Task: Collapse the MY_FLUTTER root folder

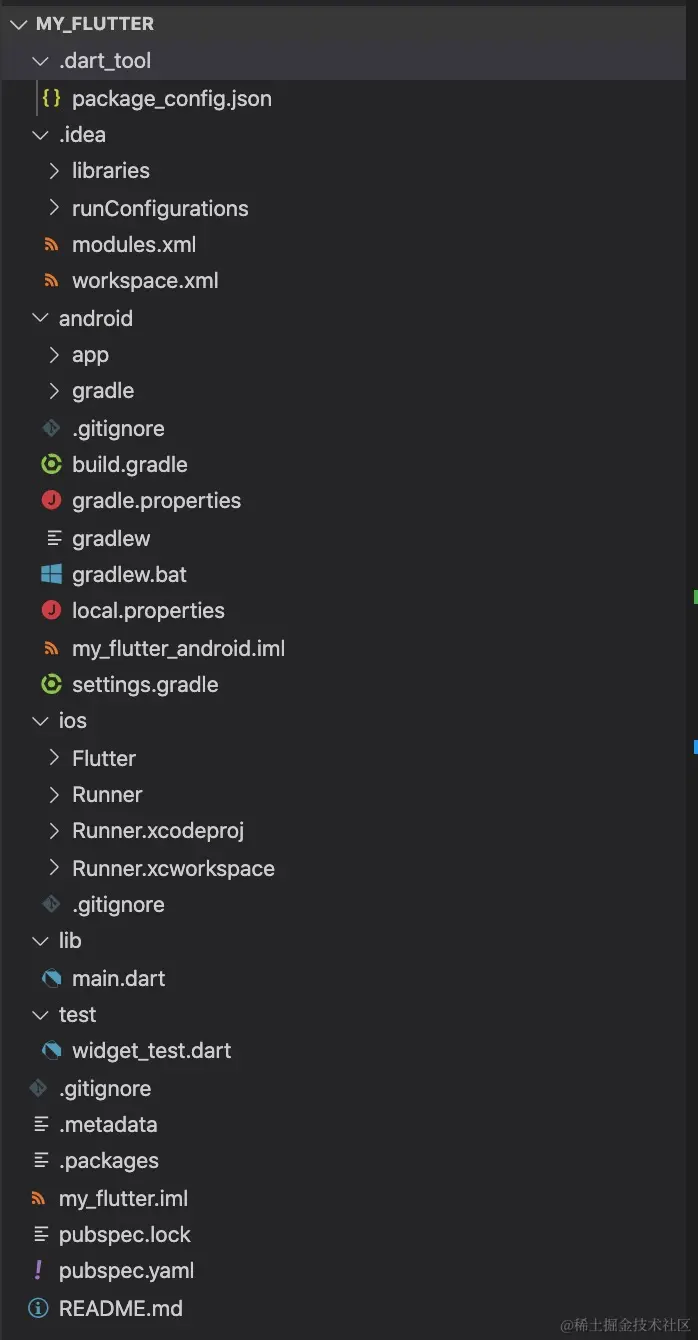Action: tap(18, 23)
